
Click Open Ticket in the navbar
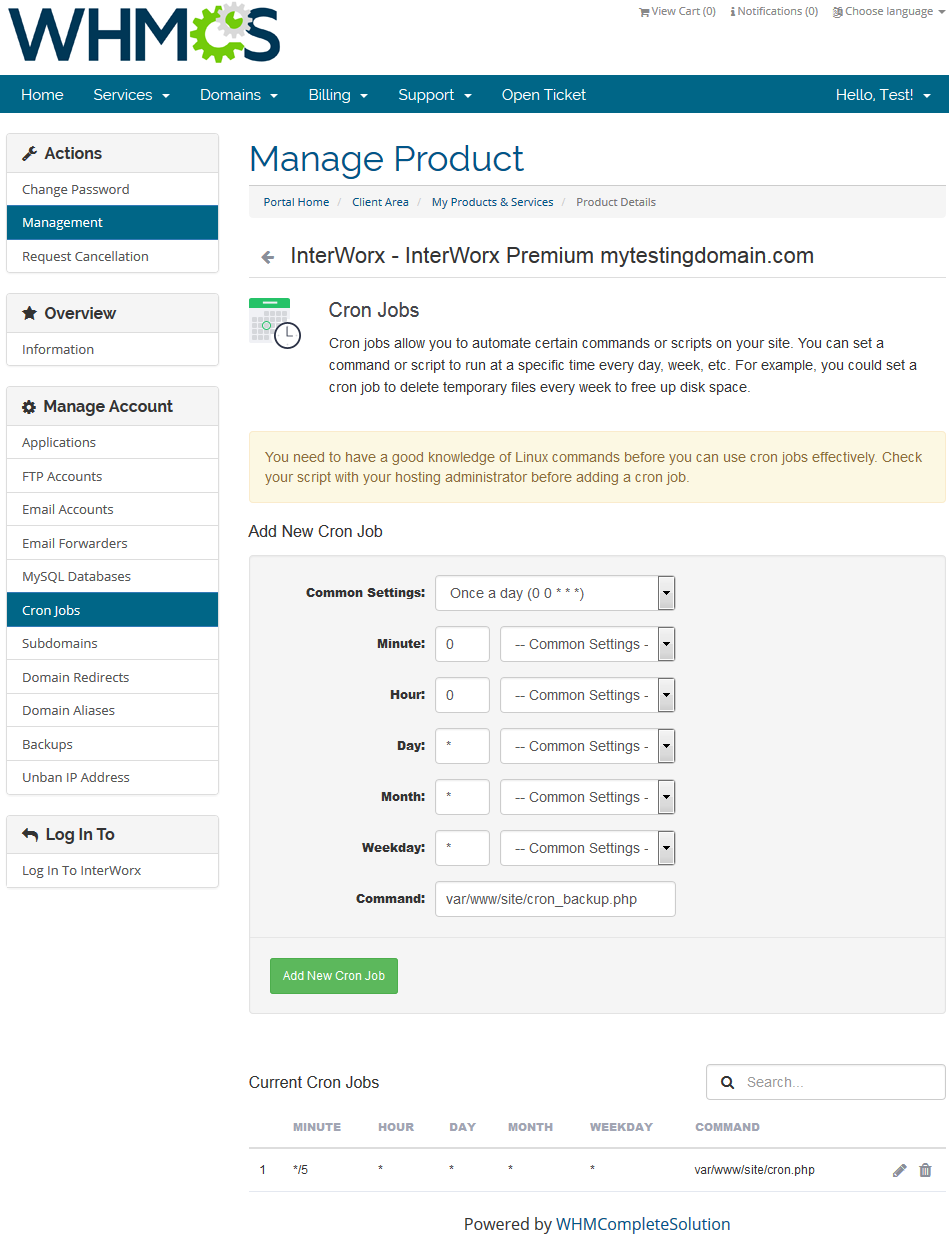[x=544, y=95]
